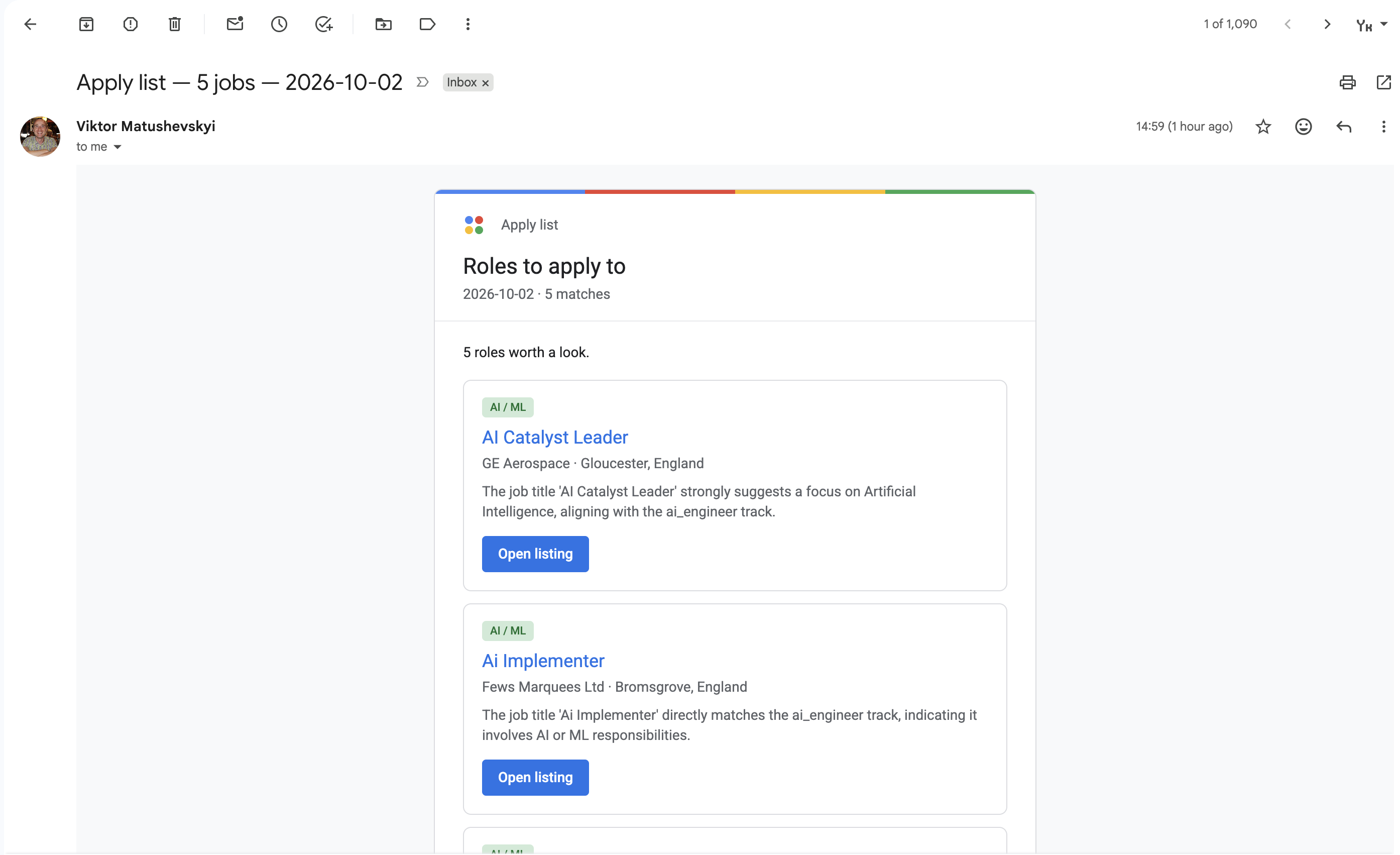Viewport: 1400px width, 855px height.
Task: Click the AI / ML tag on AI Catalyst Leader
Action: pyautogui.click(x=507, y=407)
